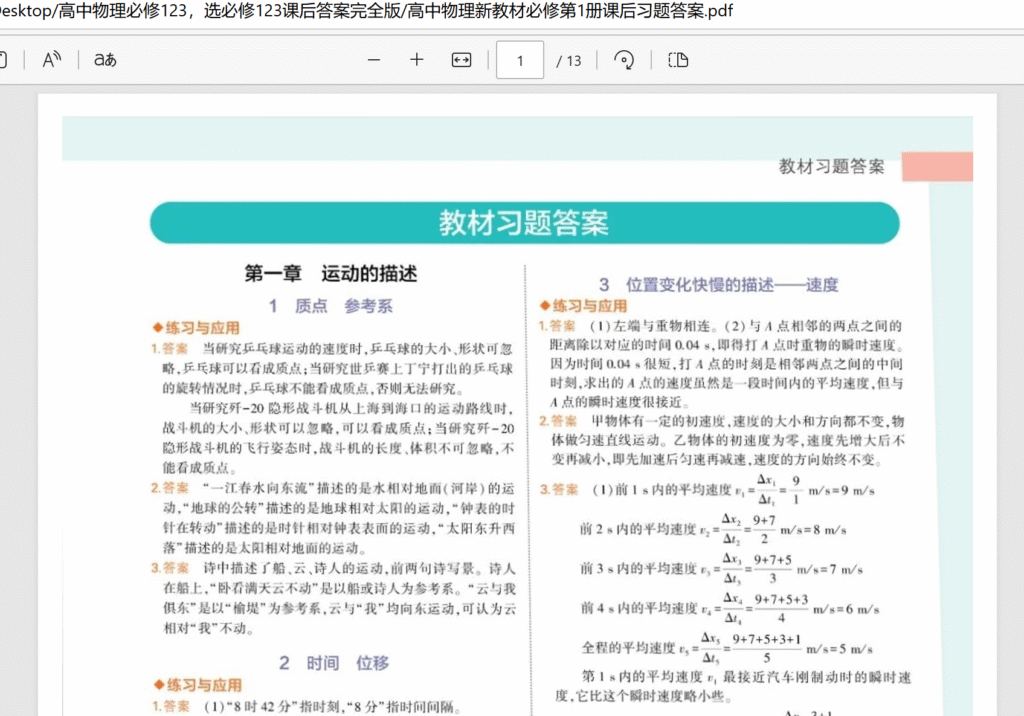This screenshot has height=716, width=1024.
Task: Click the section heading "3 位置变化快慢的描述——速度"
Action: [718, 285]
